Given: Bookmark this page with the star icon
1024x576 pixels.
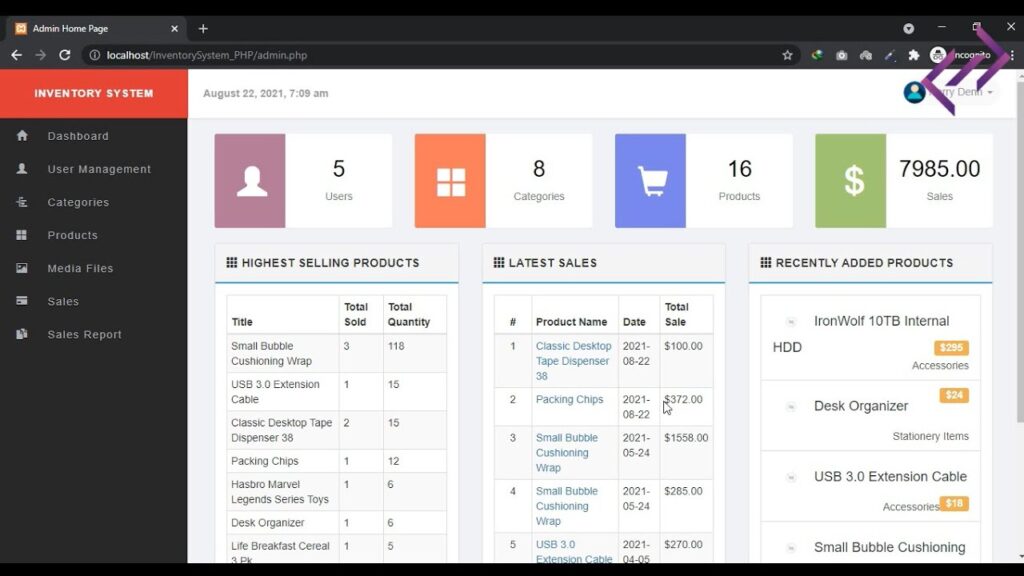Looking at the screenshot, I should [x=787, y=56].
